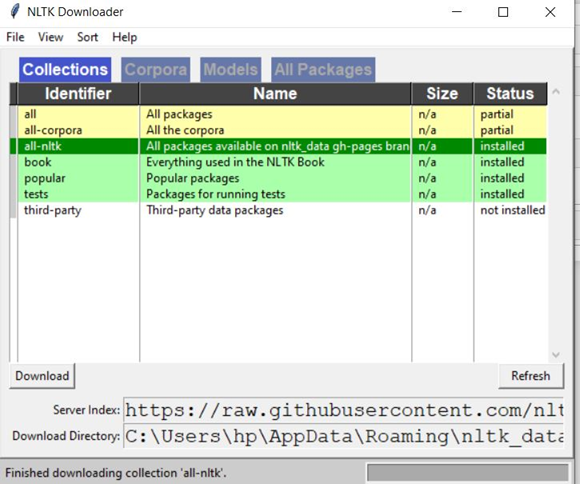
Task: Open the View menu
Action: pyautogui.click(x=51, y=37)
